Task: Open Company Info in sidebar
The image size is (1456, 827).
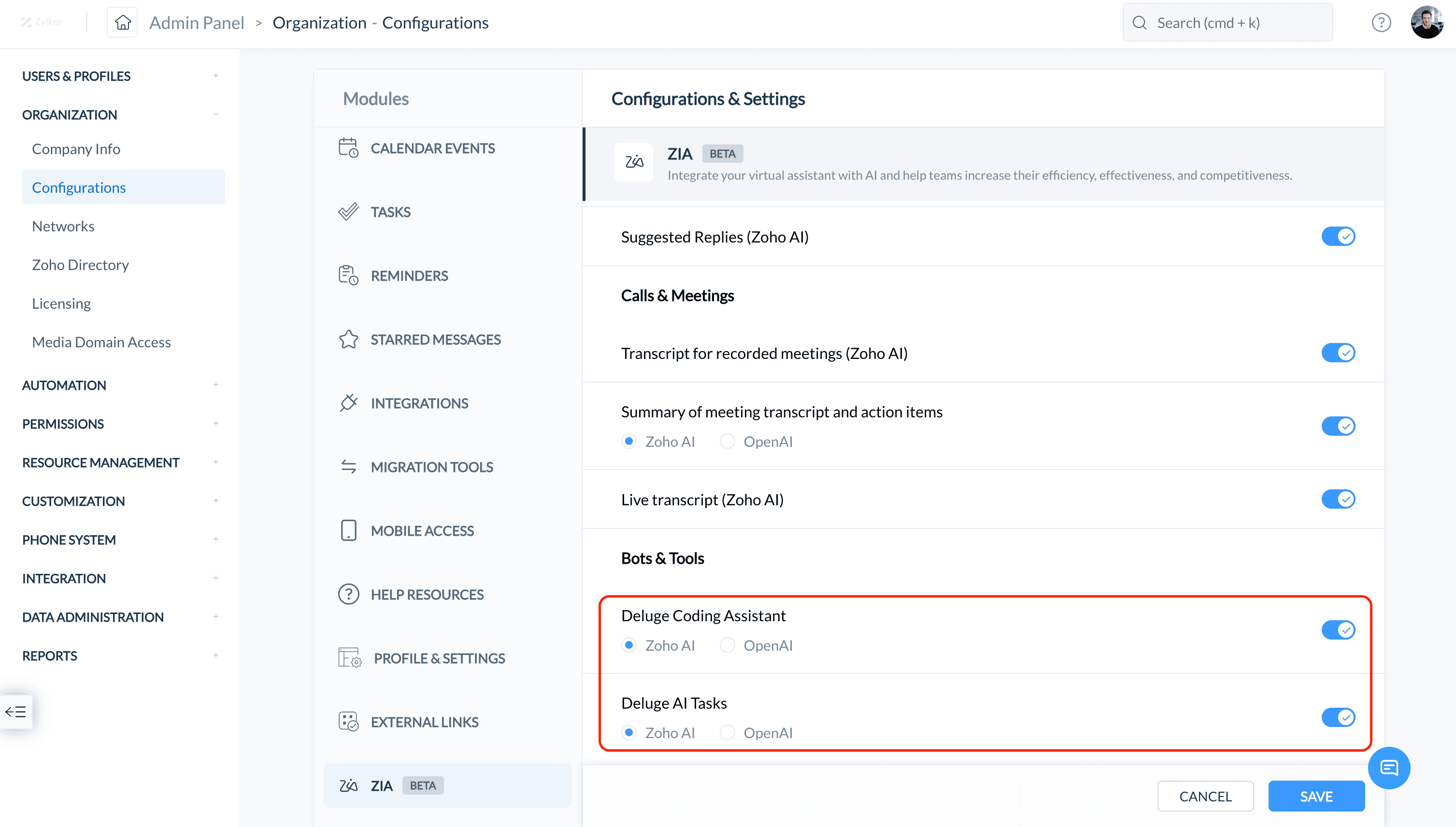Action: 76,149
